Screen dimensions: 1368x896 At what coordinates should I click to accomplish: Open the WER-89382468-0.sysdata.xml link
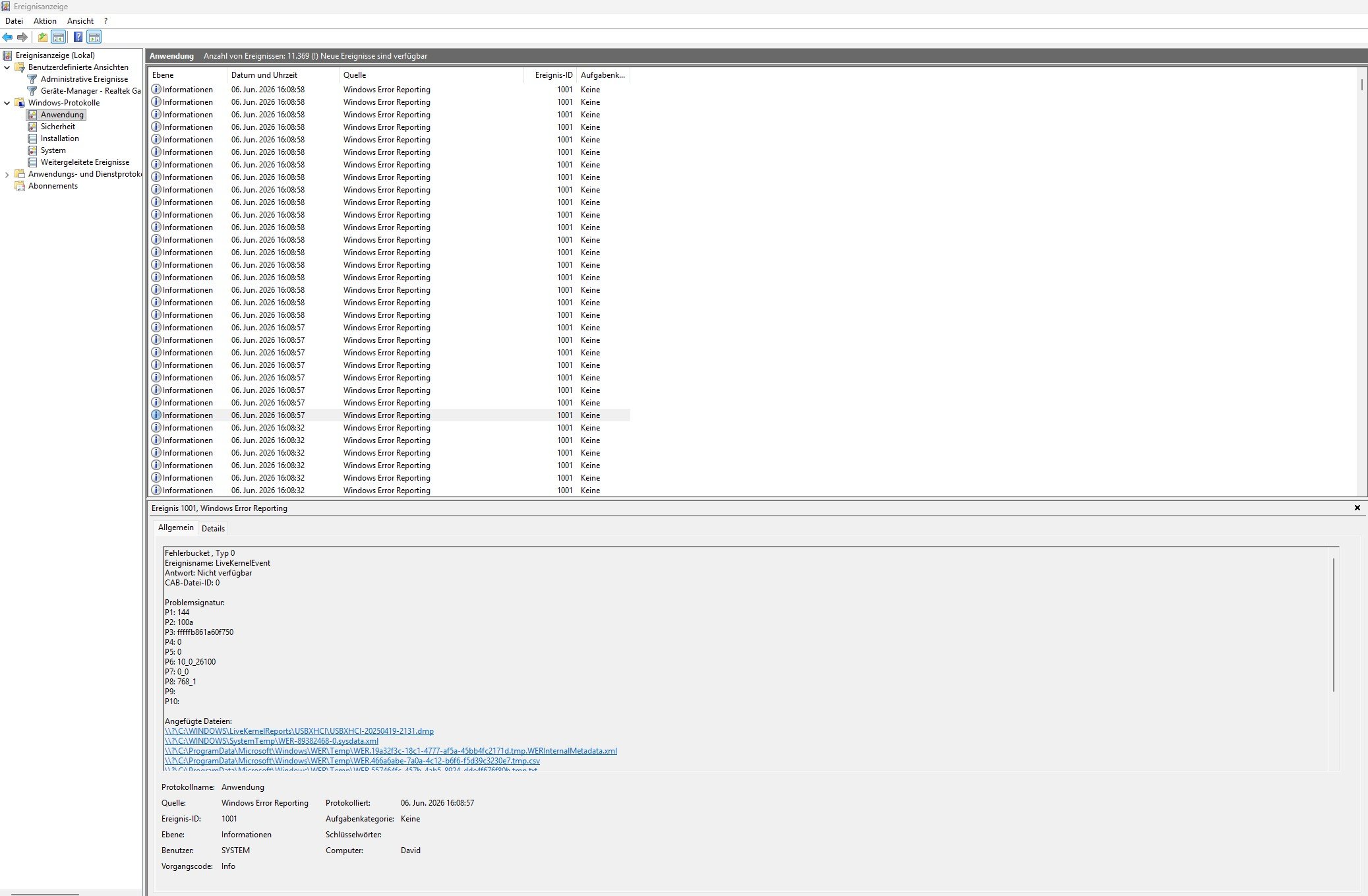tap(272, 741)
